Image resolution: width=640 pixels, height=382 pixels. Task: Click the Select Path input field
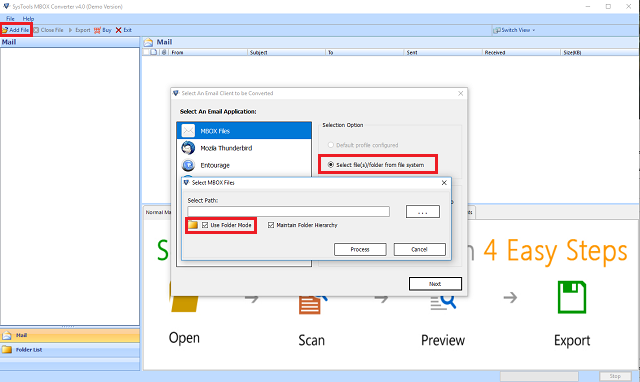point(288,211)
